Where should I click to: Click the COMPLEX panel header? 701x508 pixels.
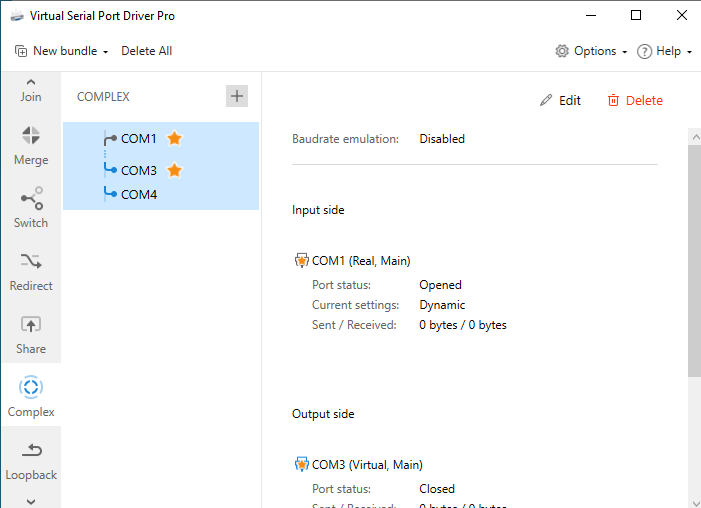[103, 97]
